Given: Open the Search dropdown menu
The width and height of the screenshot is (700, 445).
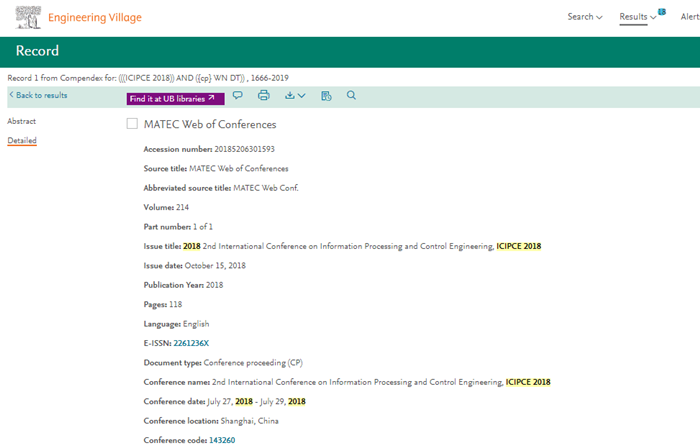Looking at the screenshot, I should 585,17.
